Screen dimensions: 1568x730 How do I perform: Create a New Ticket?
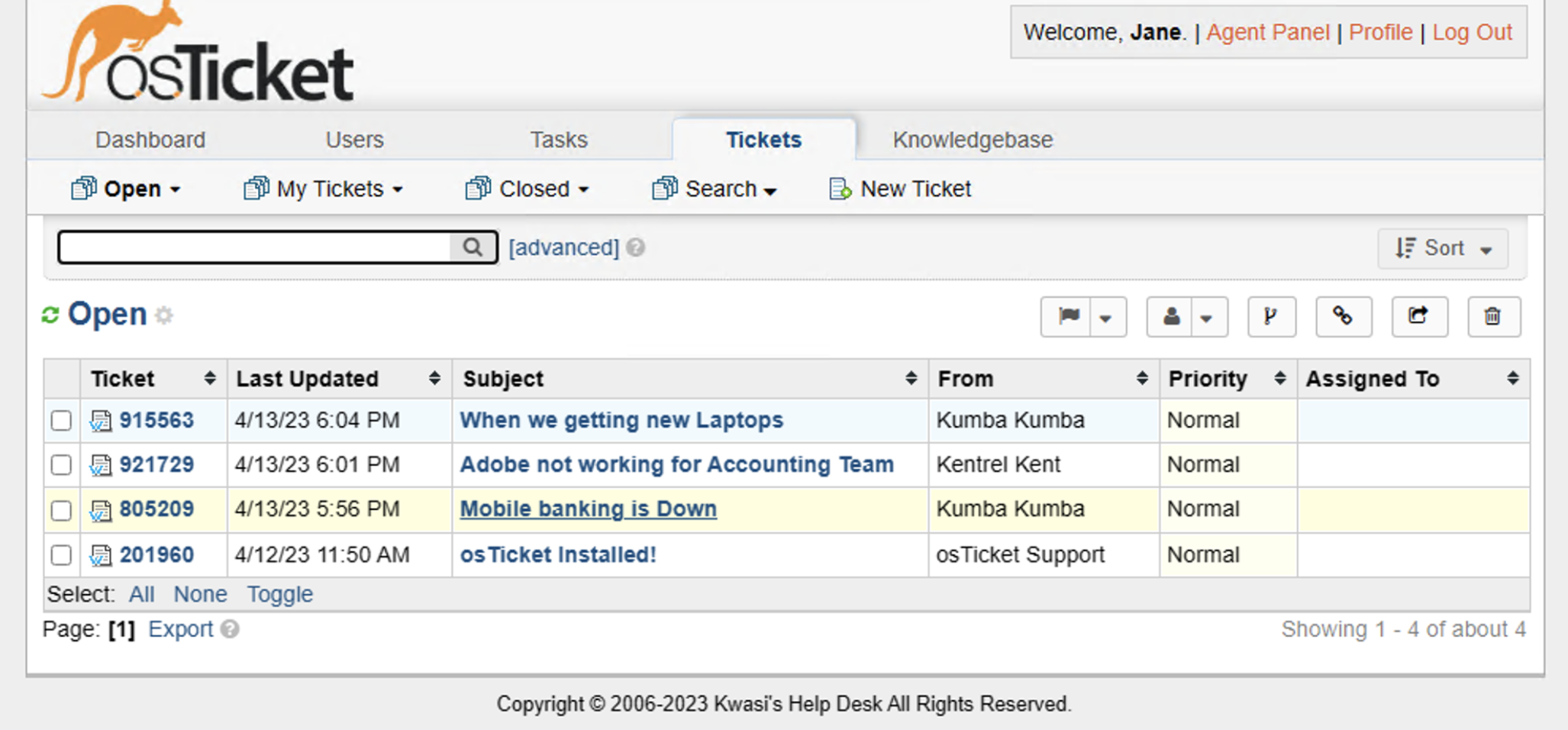click(x=900, y=189)
